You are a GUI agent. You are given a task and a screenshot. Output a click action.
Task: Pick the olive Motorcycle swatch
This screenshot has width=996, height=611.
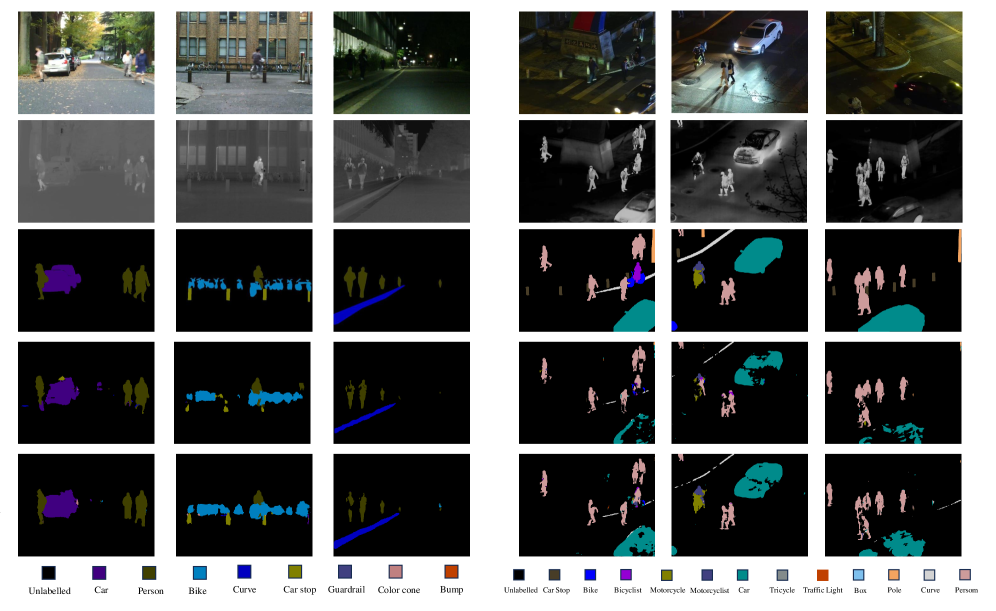666,575
